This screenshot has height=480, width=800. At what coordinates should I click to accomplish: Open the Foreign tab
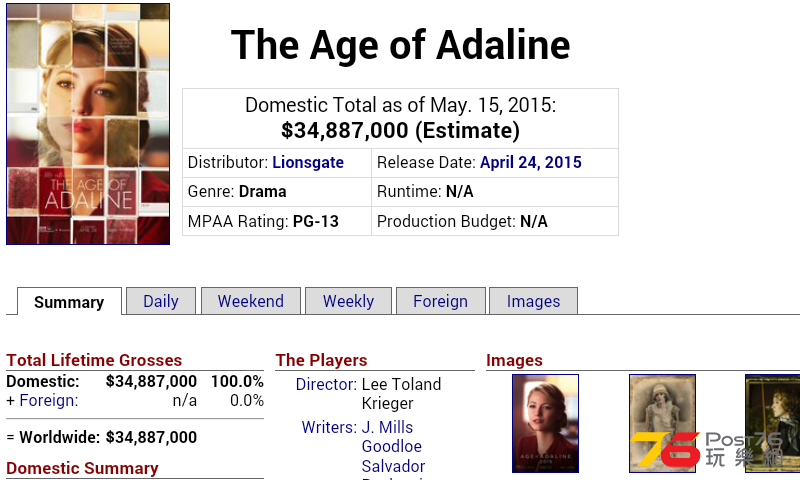tap(440, 301)
